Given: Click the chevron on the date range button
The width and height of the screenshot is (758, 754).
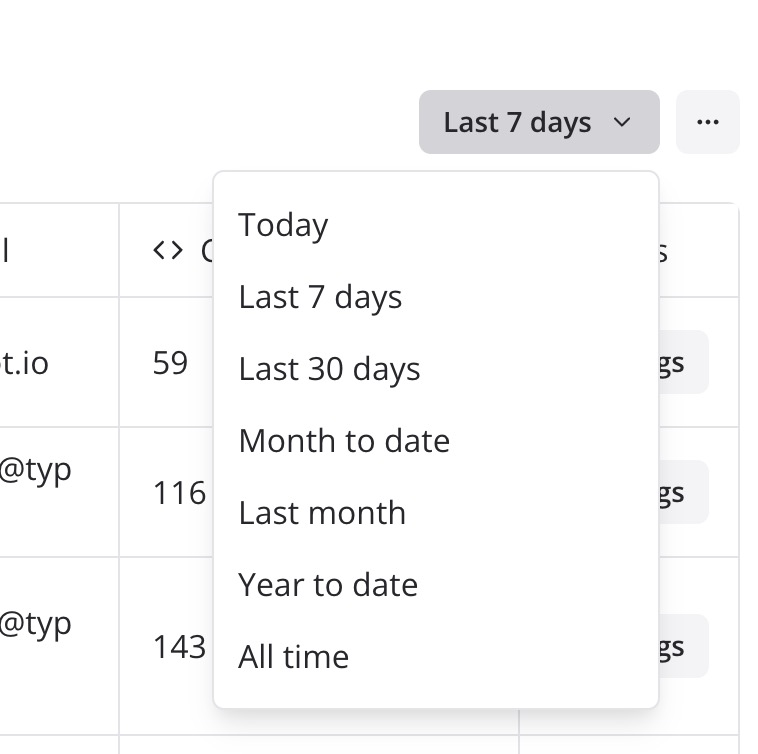Looking at the screenshot, I should click(x=622, y=122).
